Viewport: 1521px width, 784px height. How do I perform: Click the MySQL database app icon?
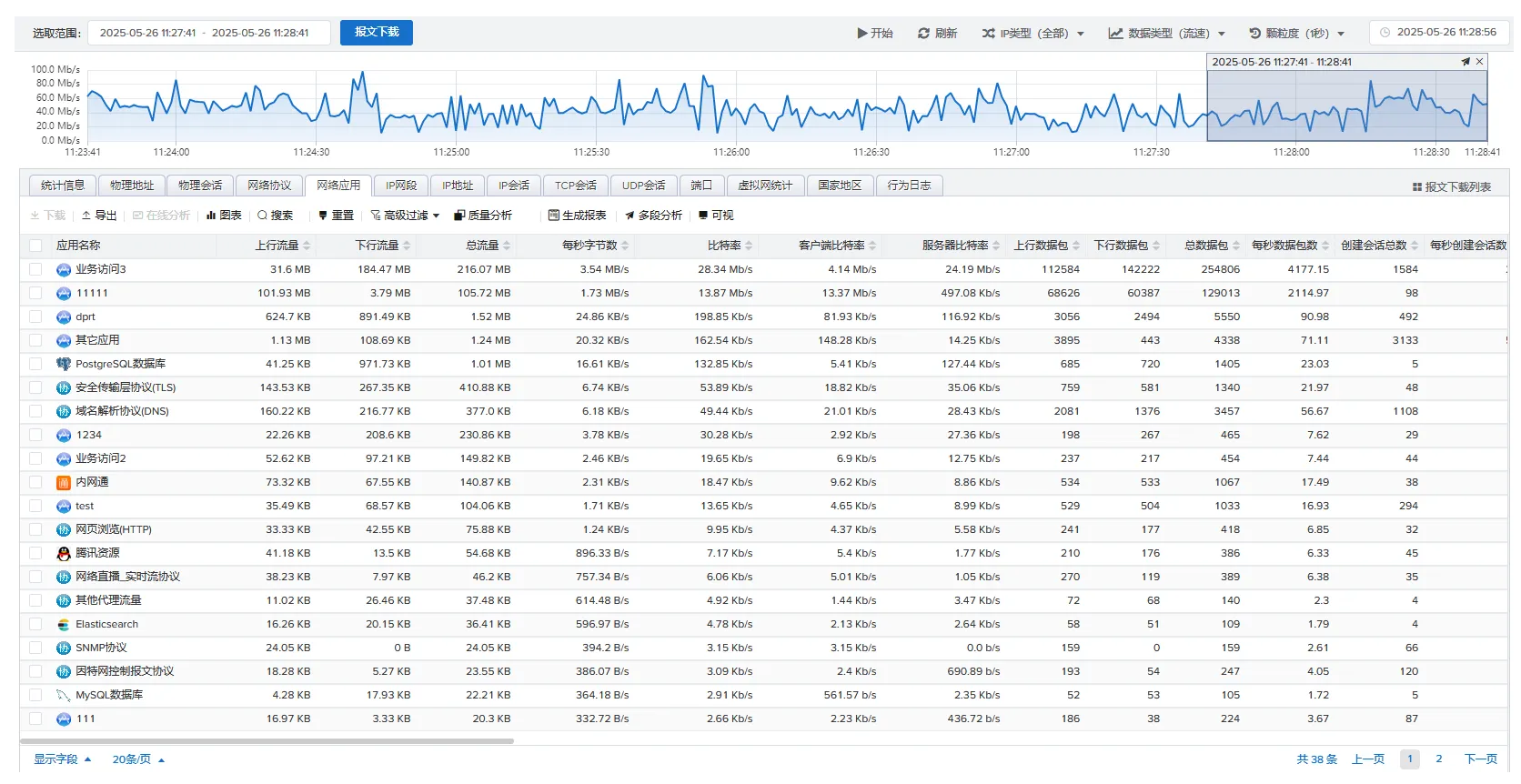click(64, 695)
